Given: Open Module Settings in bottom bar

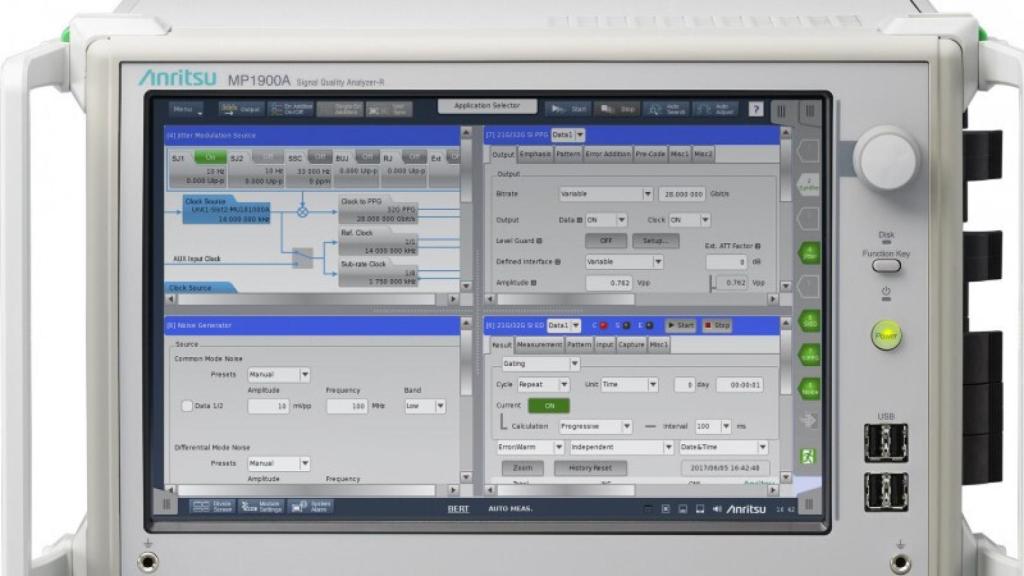Looking at the screenshot, I should coord(261,507).
